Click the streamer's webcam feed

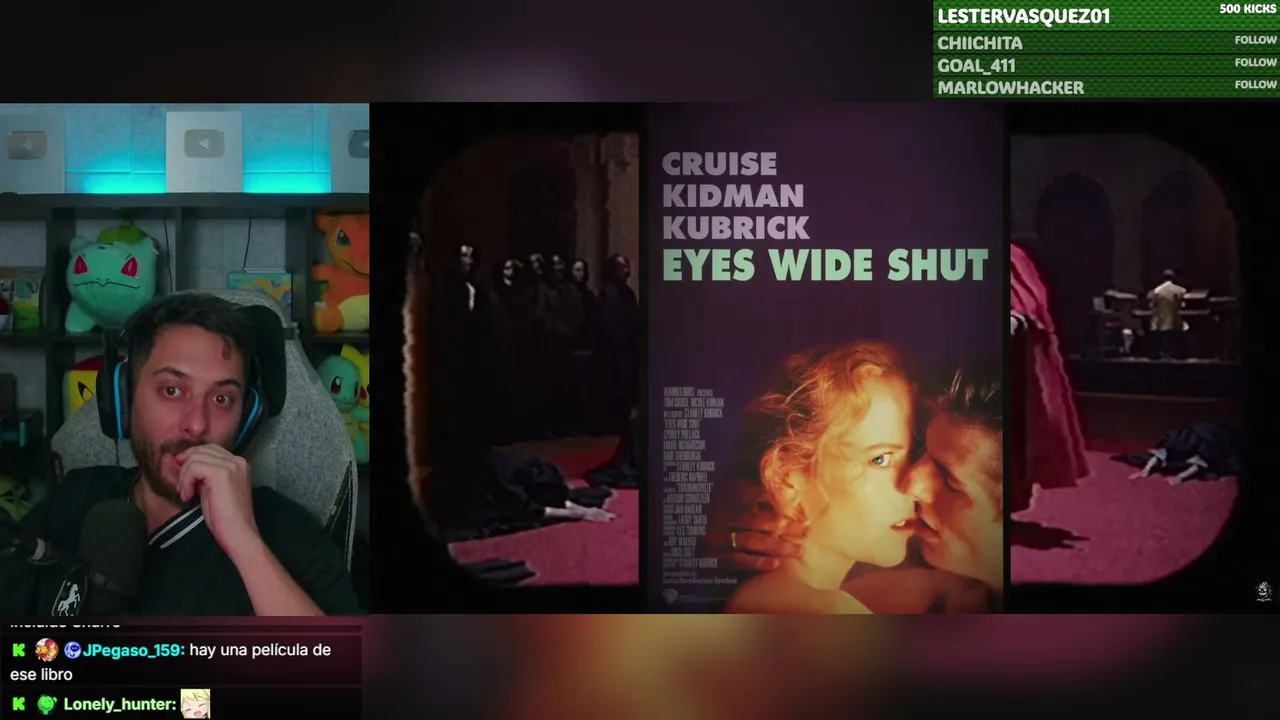[x=185, y=358]
